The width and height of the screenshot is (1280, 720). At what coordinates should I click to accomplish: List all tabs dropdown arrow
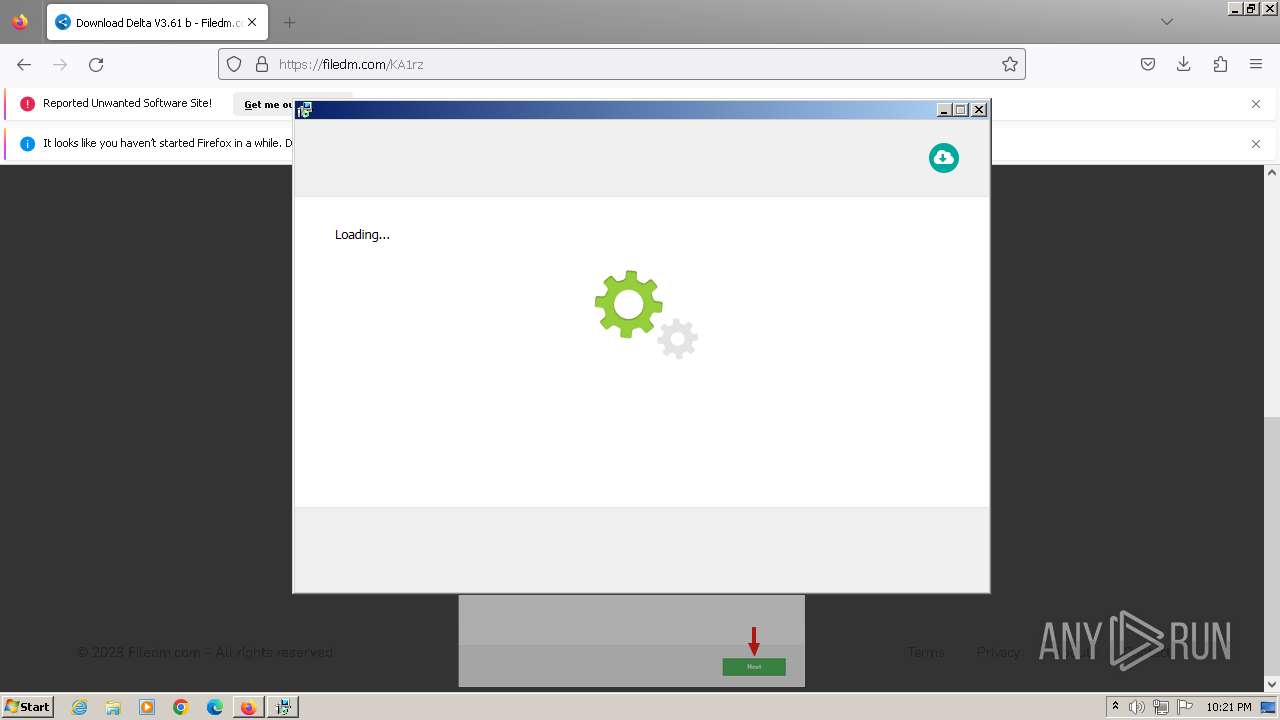click(1166, 22)
